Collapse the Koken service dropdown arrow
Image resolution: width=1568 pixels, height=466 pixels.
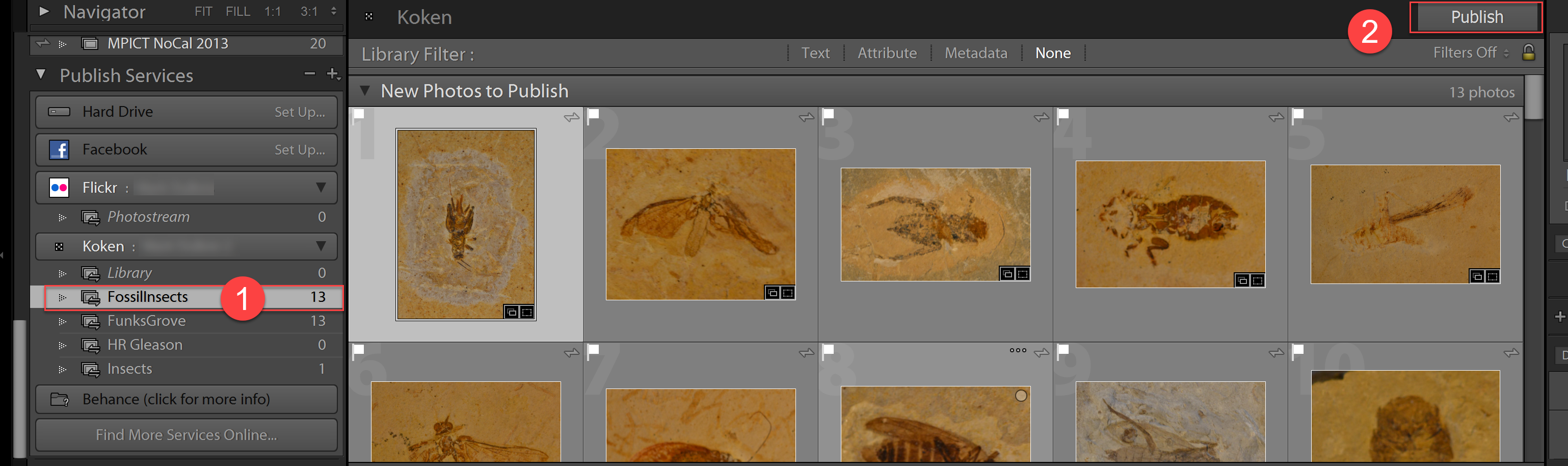pyautogui.click(x=321, y=246)
